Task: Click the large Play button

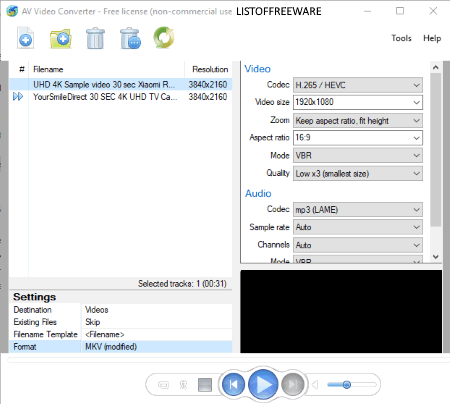Action: [x=263, y=385]
